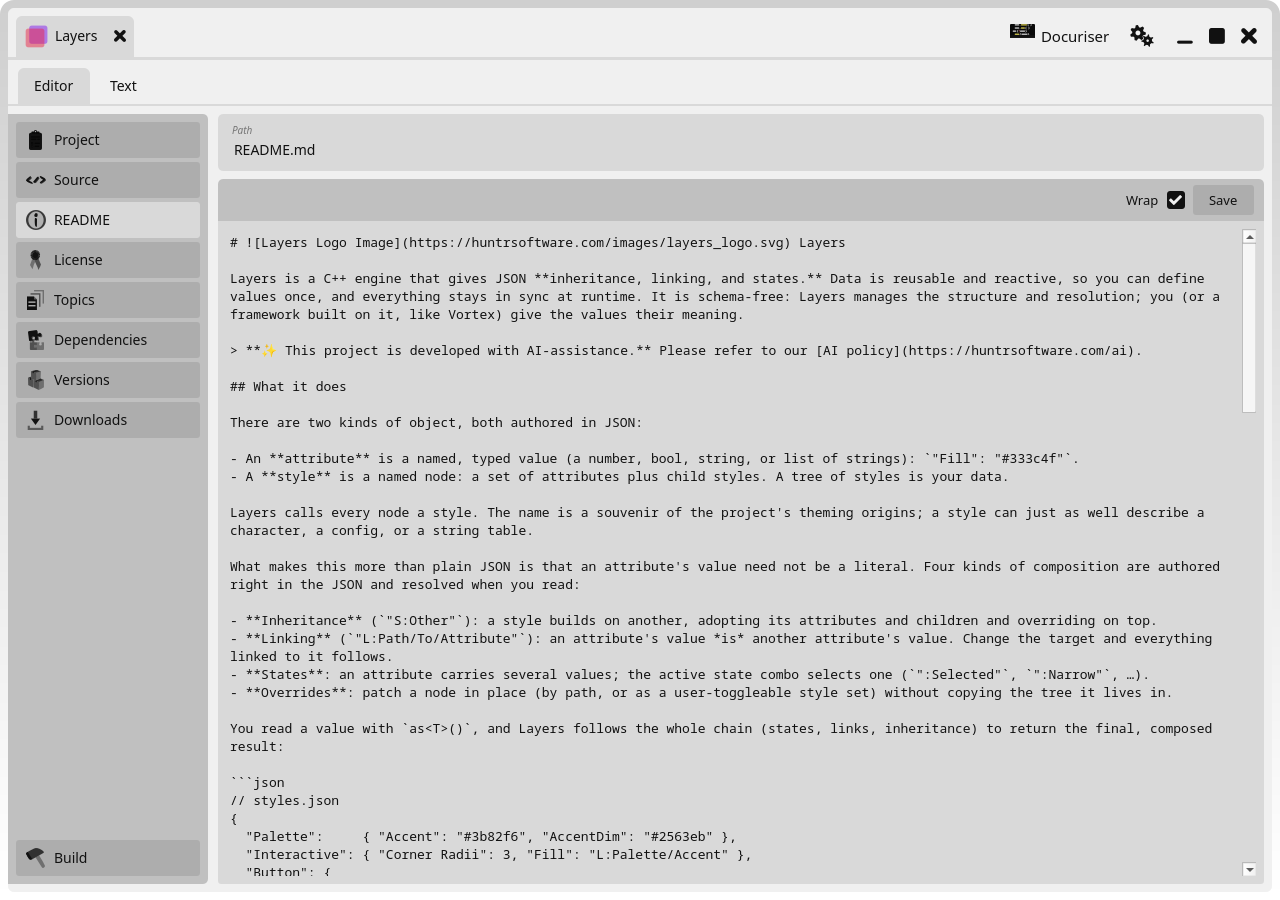Click the blocks icon beside Dependencies
Screen dimensions: 1280x900
(x=36, y=340)
